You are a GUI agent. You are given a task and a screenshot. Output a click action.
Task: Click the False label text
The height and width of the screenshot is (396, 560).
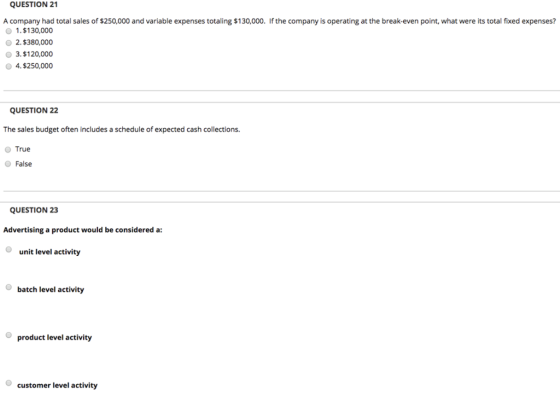24,164
